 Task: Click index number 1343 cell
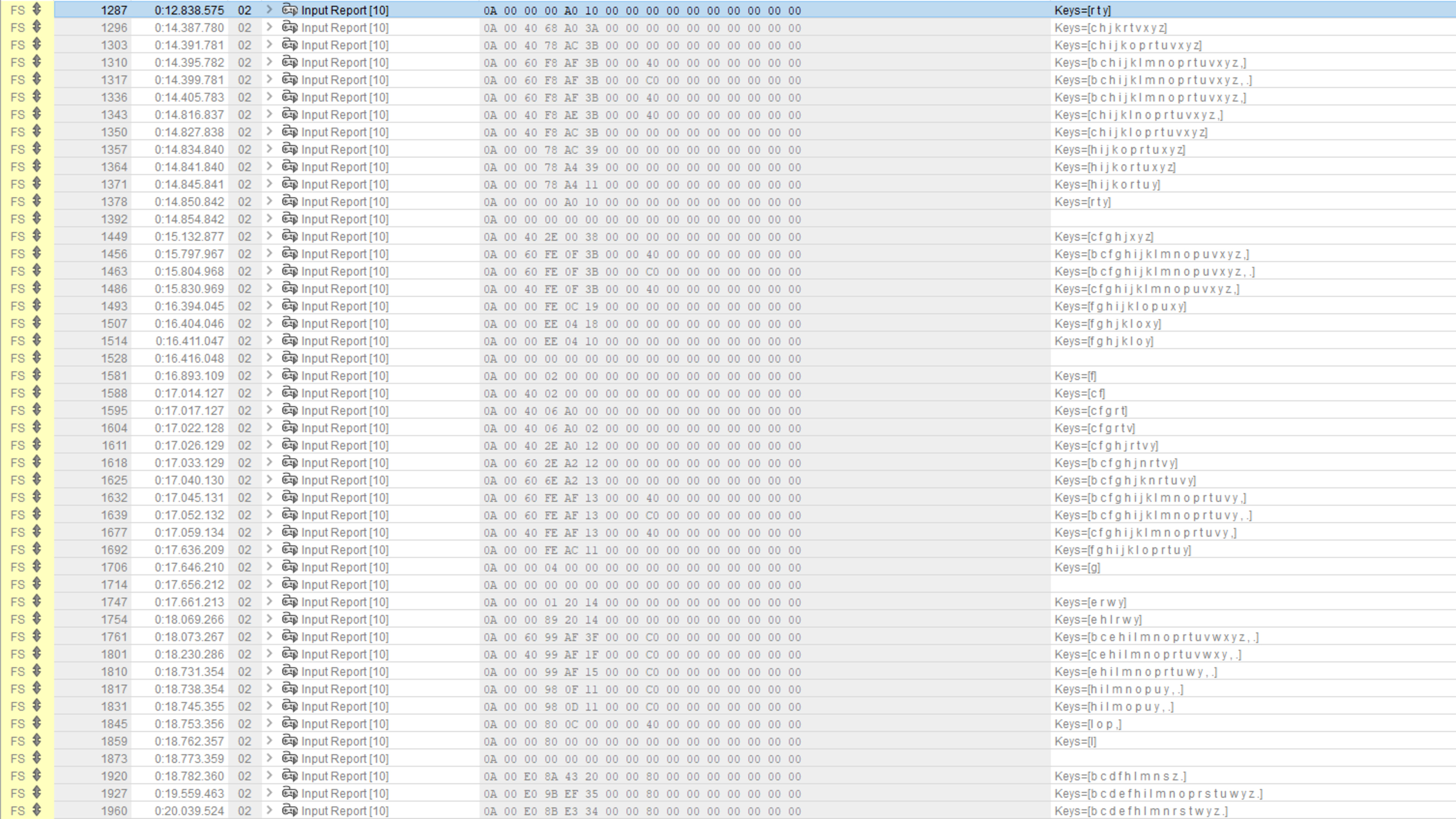tap(114, 115)
